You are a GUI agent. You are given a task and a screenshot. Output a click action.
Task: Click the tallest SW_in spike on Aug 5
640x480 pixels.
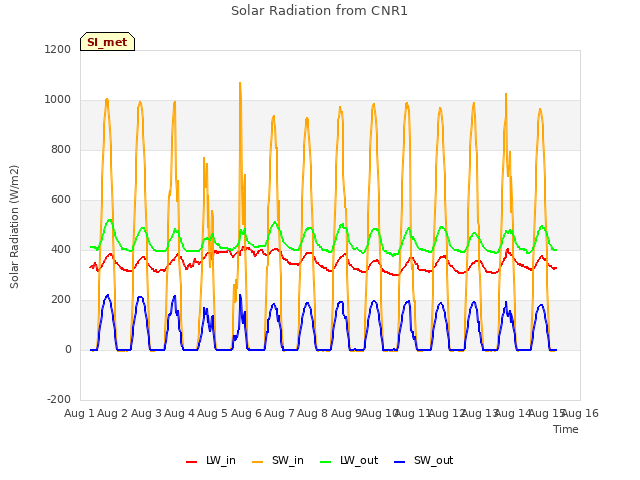click(x=240, y=83)
